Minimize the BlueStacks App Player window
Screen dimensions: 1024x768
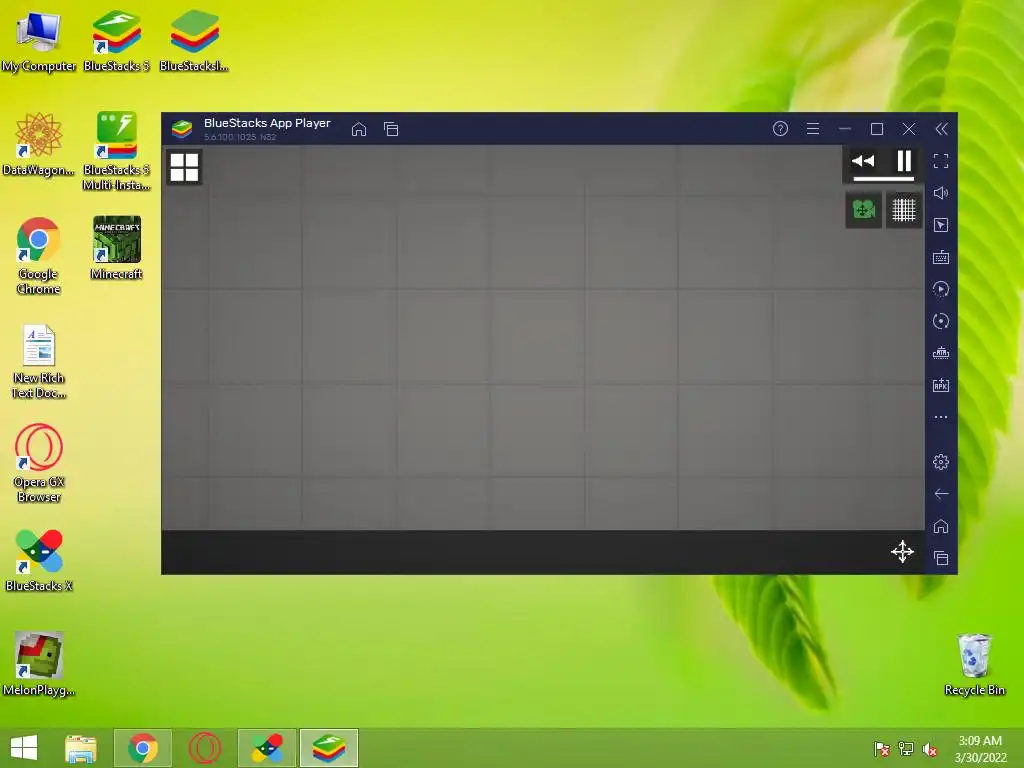tap(844, 129)
